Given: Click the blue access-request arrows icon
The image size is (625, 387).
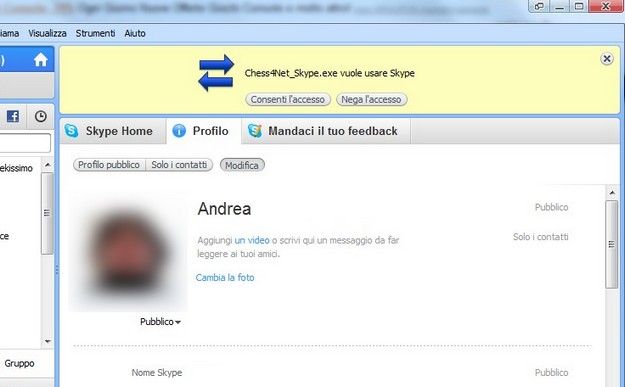Looking at the screenshot, I should (x=216, y=73).
